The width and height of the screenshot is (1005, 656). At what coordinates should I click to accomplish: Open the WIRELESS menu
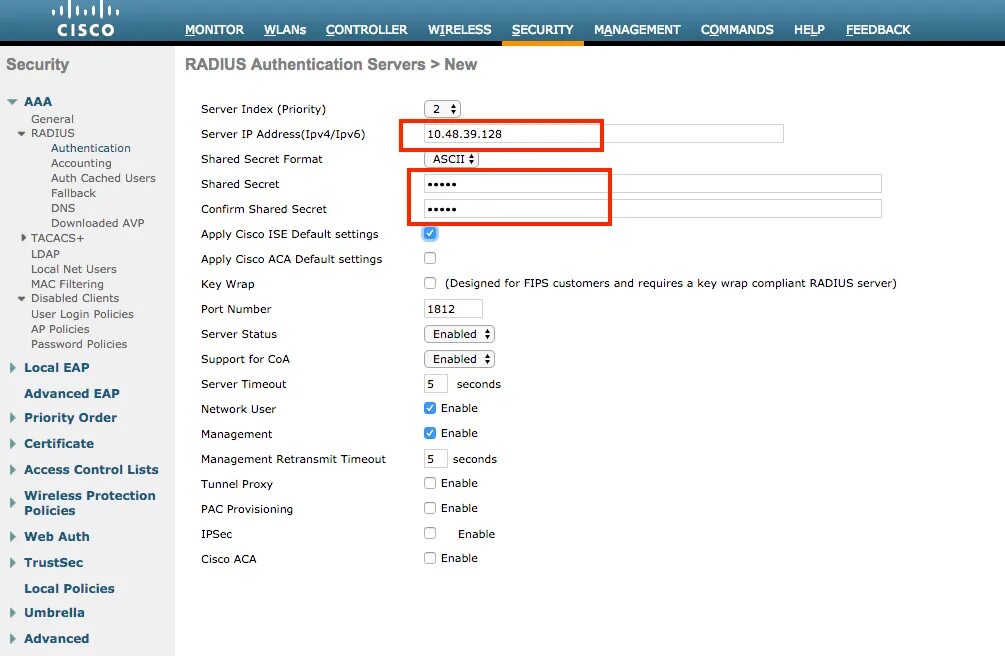460,29
